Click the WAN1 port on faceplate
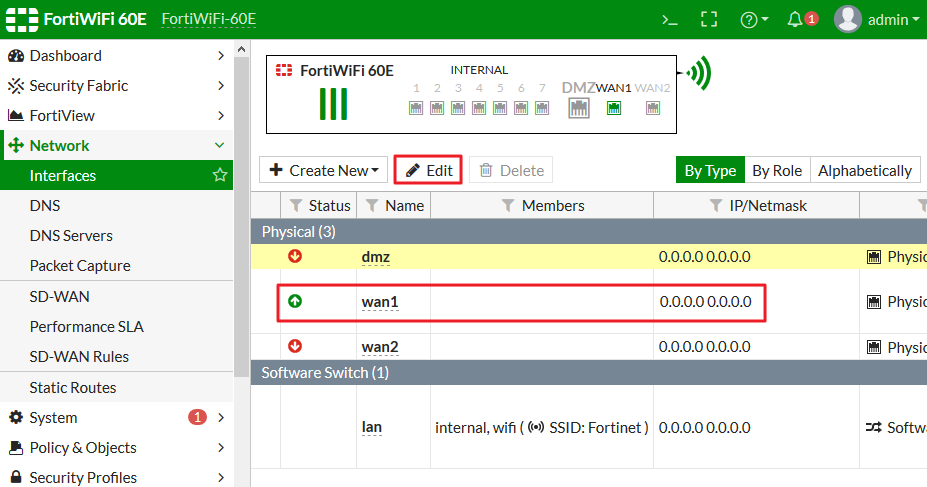 pos(614,108)
